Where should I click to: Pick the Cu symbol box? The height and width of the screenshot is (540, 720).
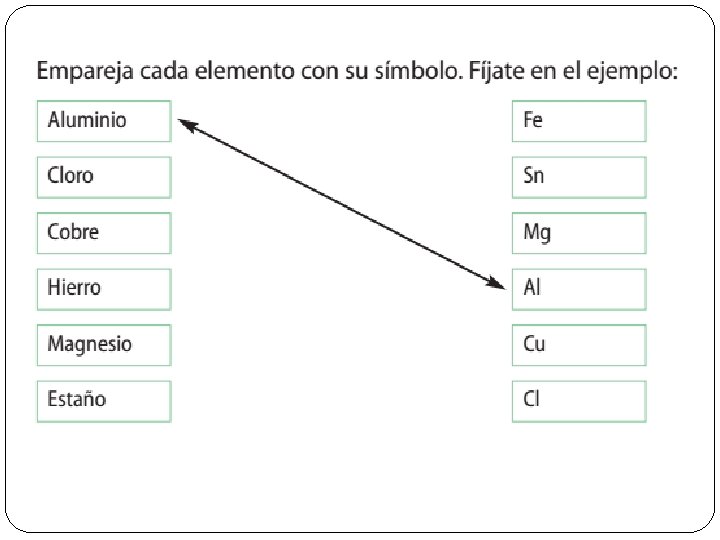pyautogui.click(x=578, y=345)
